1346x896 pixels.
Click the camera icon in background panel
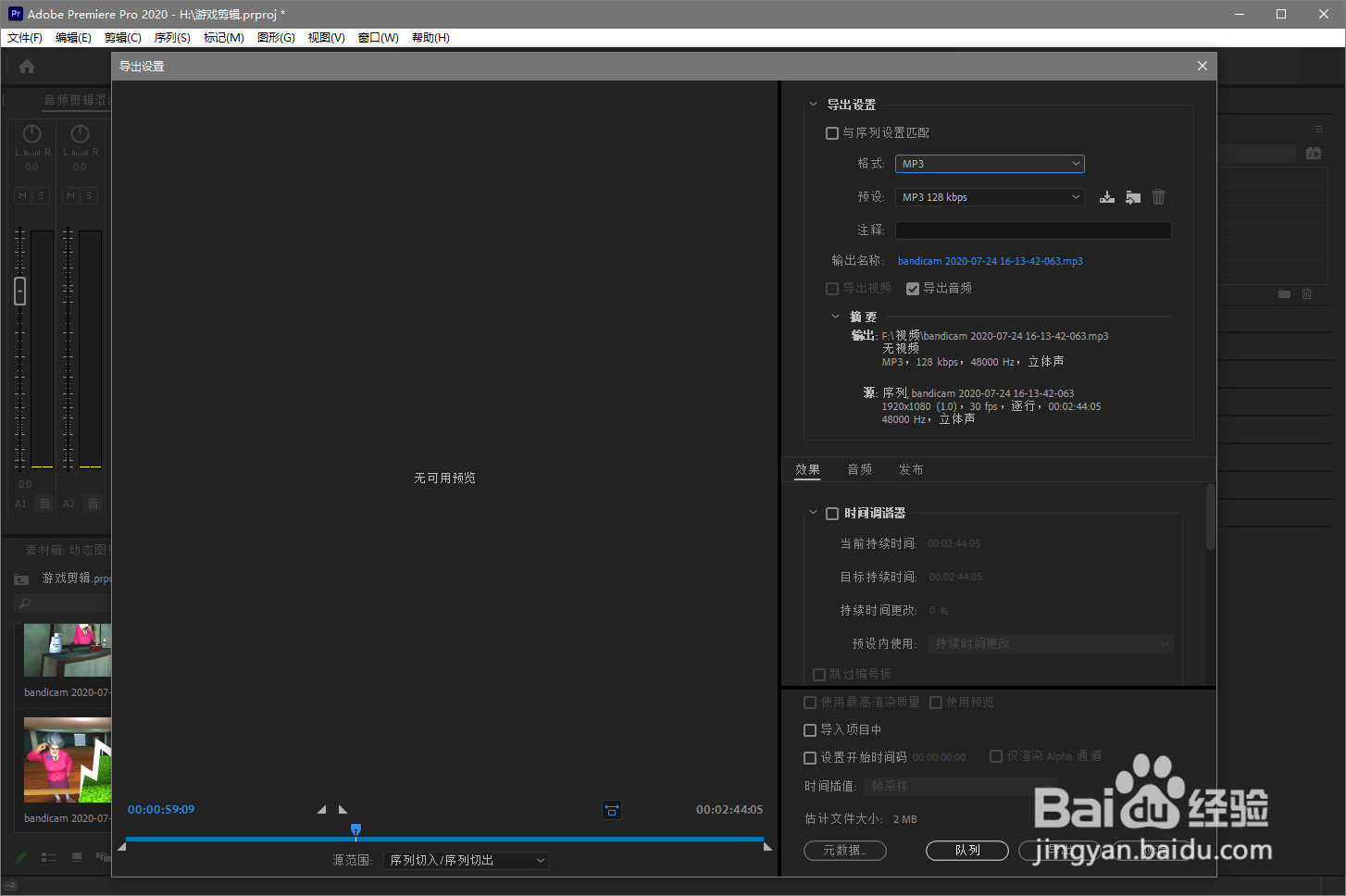pyautogui.click(x=1314, y=153)
